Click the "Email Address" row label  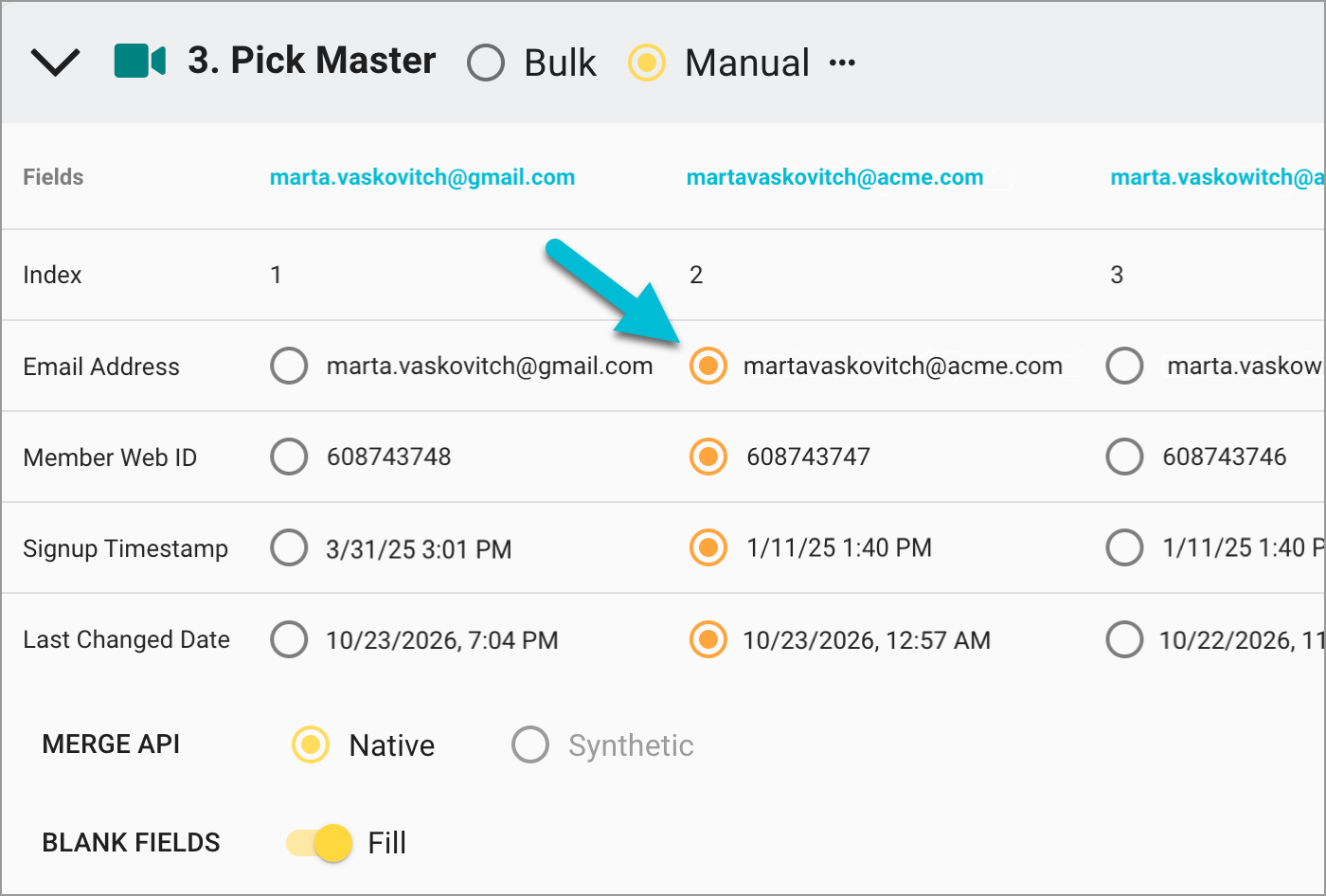pos(101,367)
